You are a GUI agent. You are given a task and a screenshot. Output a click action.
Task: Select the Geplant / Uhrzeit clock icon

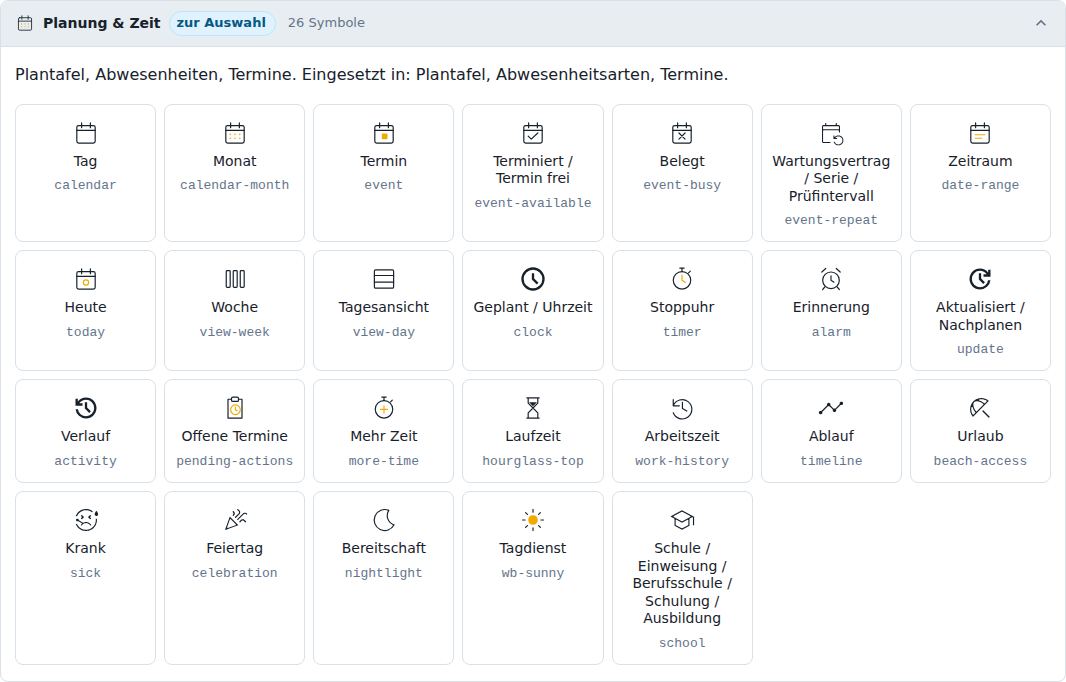point(533,279)
